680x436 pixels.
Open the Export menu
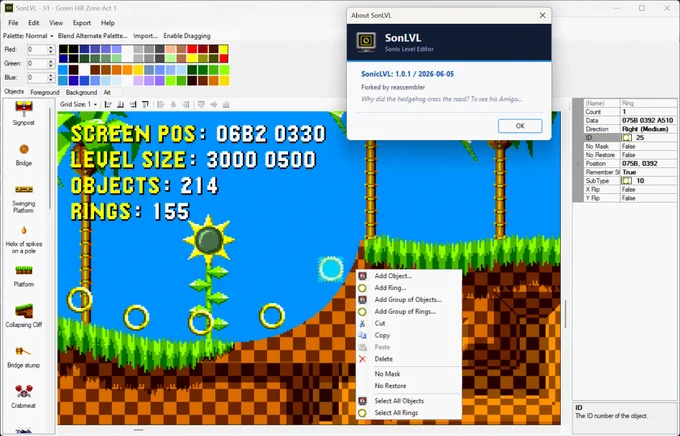(82, 23)
